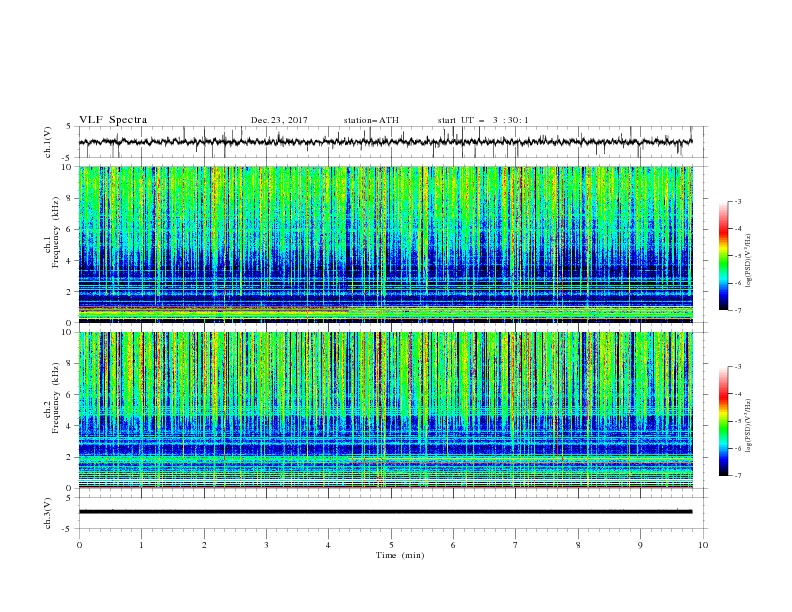Click the ch.3 flat waveform trace
792x612 pixels.
tap(385, 512)
